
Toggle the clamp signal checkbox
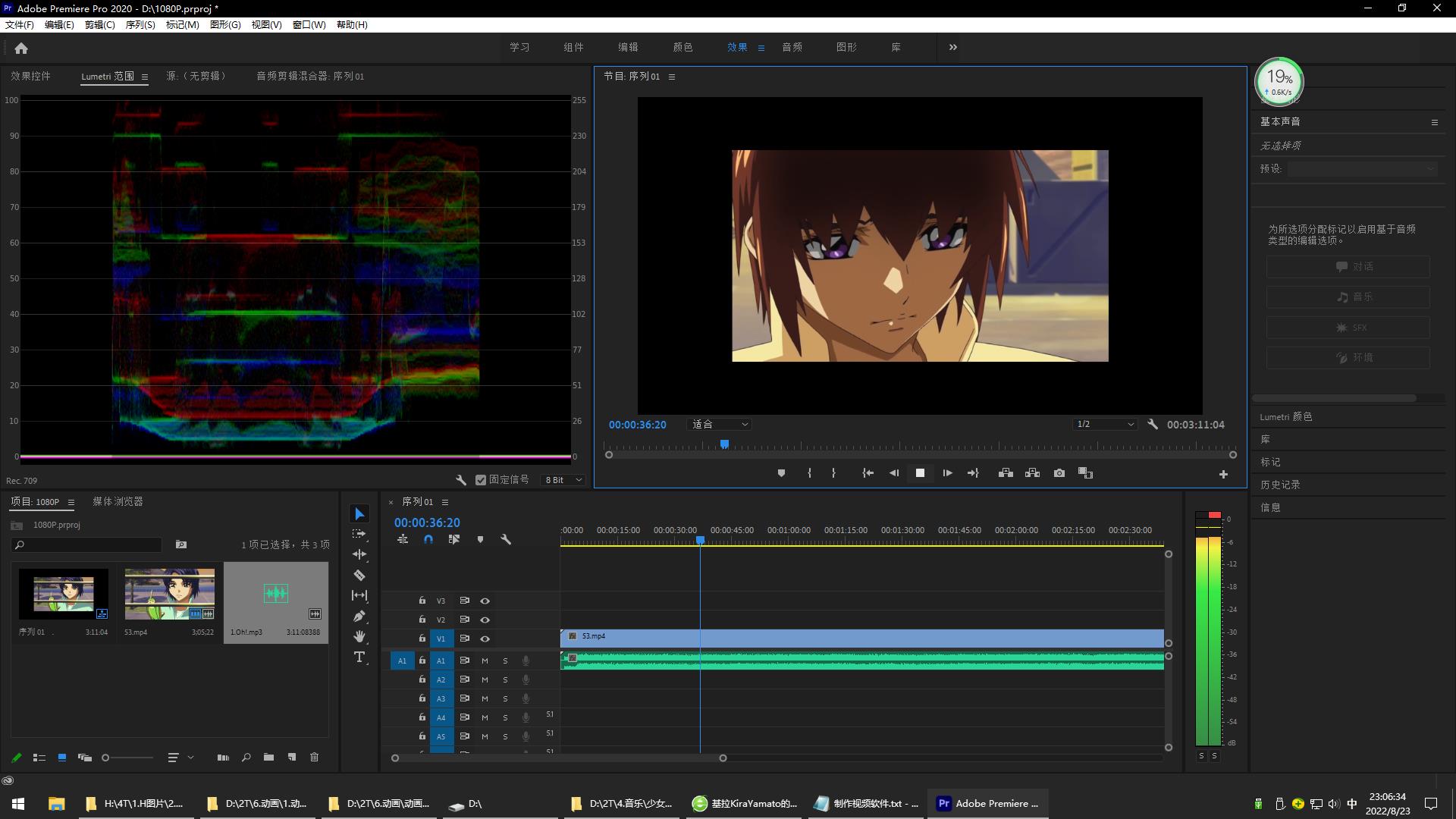click(480, 480)
